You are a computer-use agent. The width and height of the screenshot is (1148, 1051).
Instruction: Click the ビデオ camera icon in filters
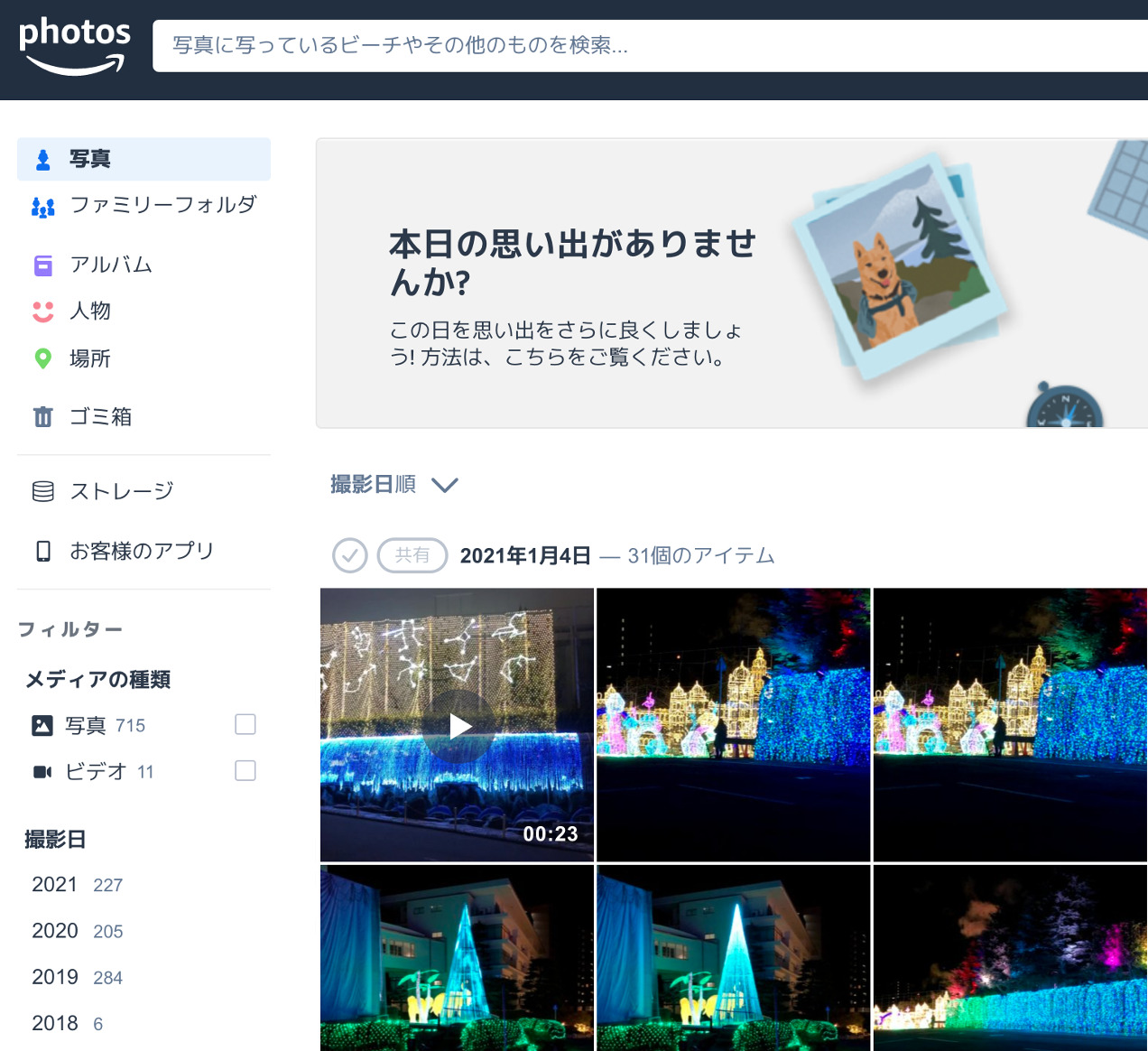tap(42, 772)
